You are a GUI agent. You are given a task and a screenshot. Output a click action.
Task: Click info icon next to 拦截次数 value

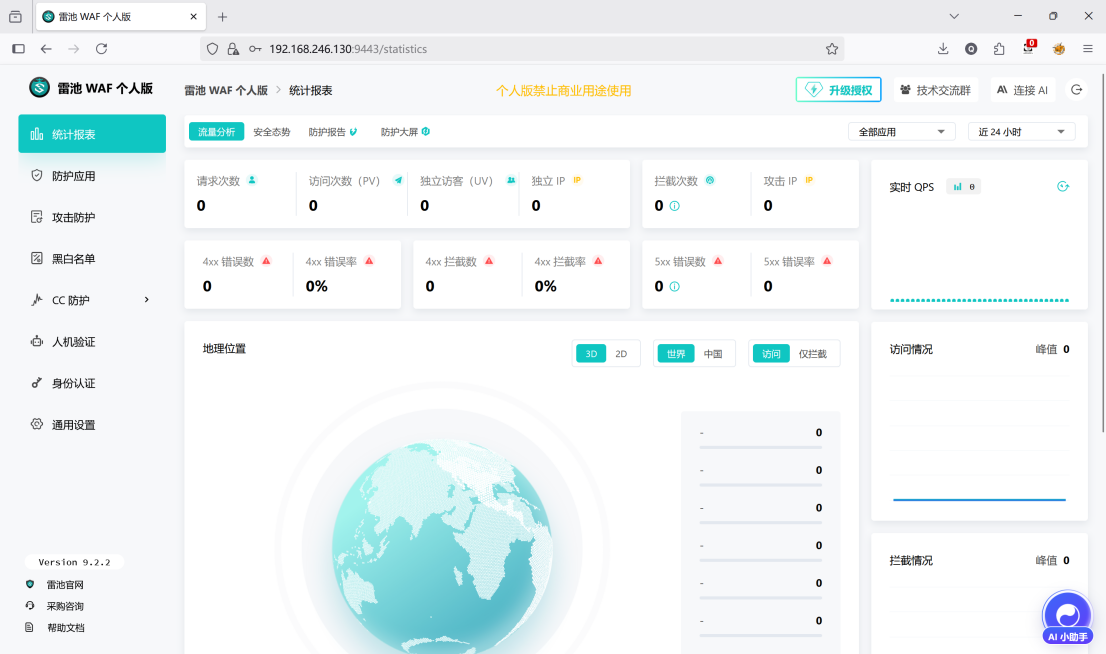674,206
